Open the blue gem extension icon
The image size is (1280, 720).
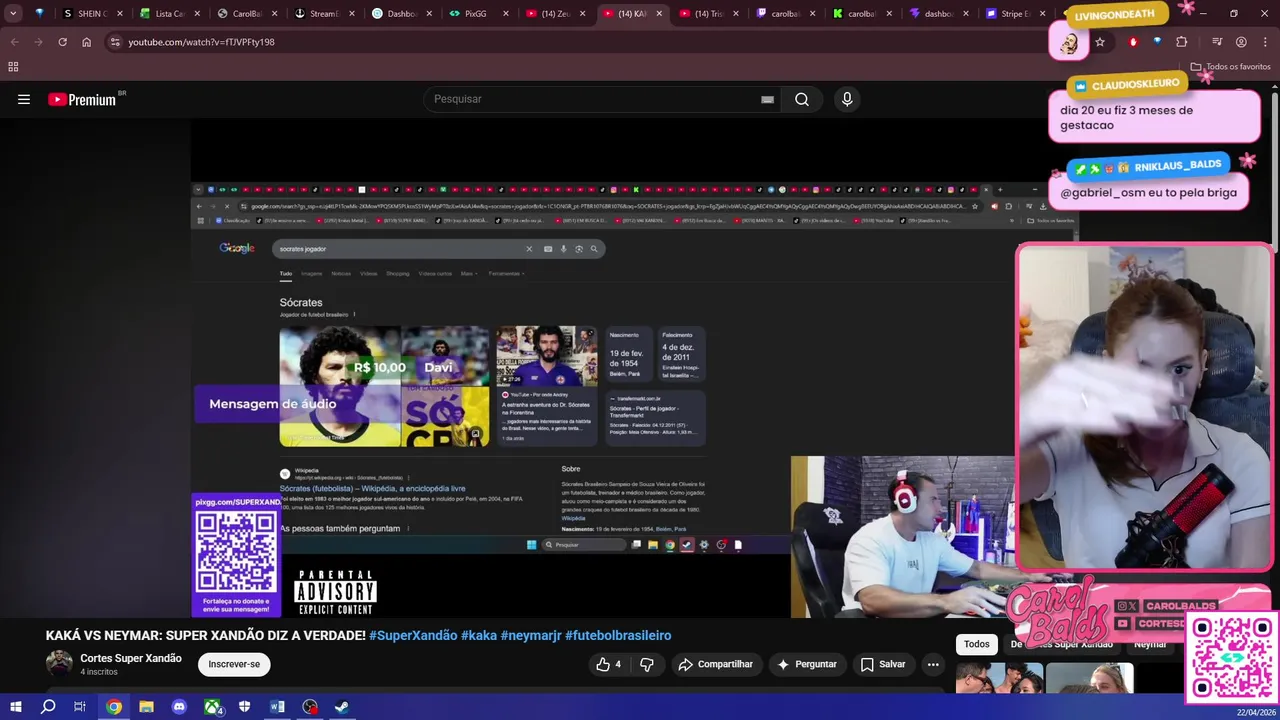1157,42
